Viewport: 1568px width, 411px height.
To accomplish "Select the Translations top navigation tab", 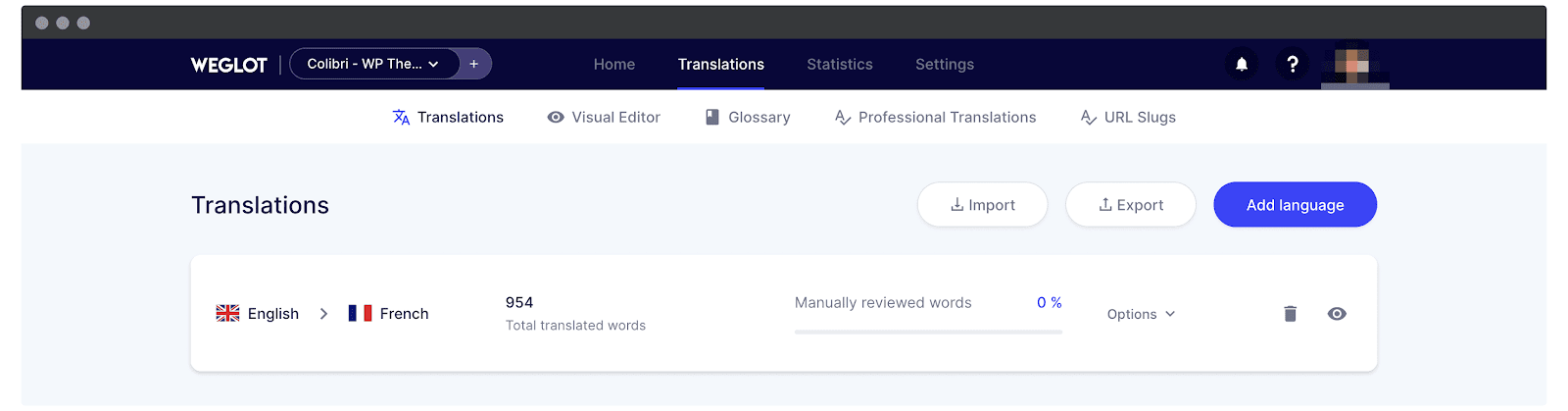I will point(721,64).
